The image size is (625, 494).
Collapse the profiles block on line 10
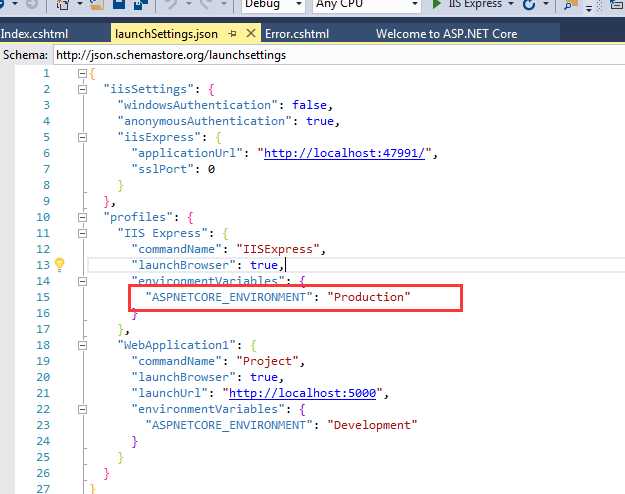tap(83, 217)
